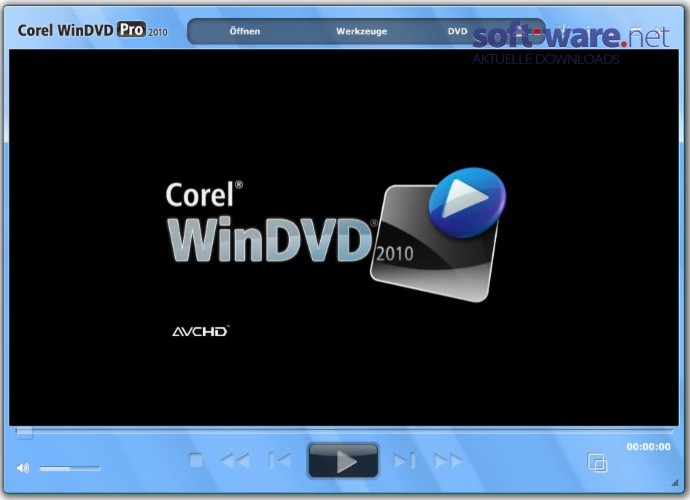Adjust the volume slider

pyautogui.click(x=70, y=469)
